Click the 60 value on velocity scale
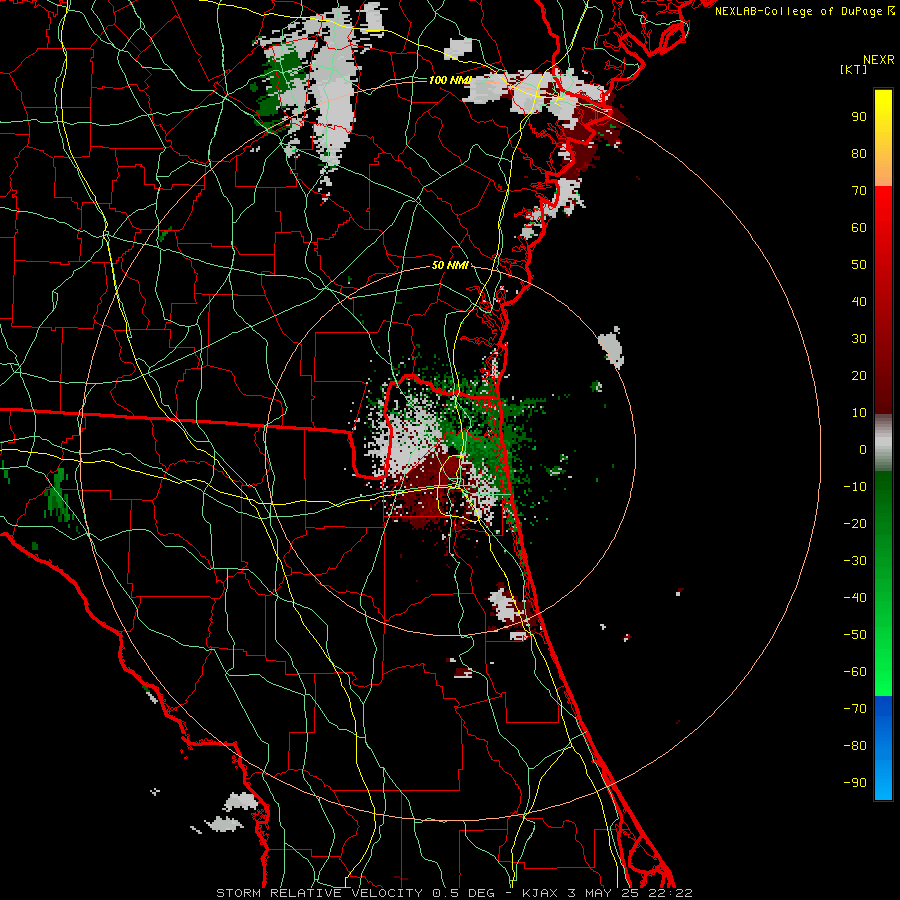The width and height of the screenshot is (900, 900). pos(859,228)
